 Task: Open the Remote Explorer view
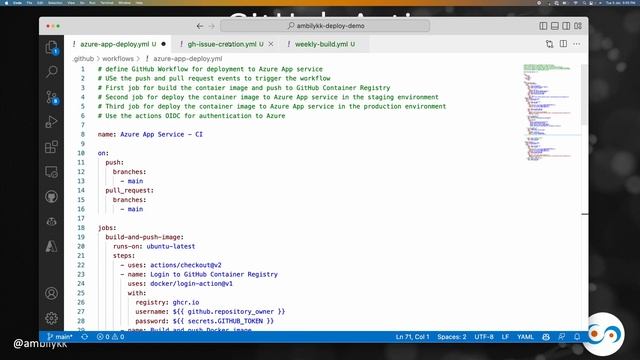pyautogui.click(x=51, y=172)
